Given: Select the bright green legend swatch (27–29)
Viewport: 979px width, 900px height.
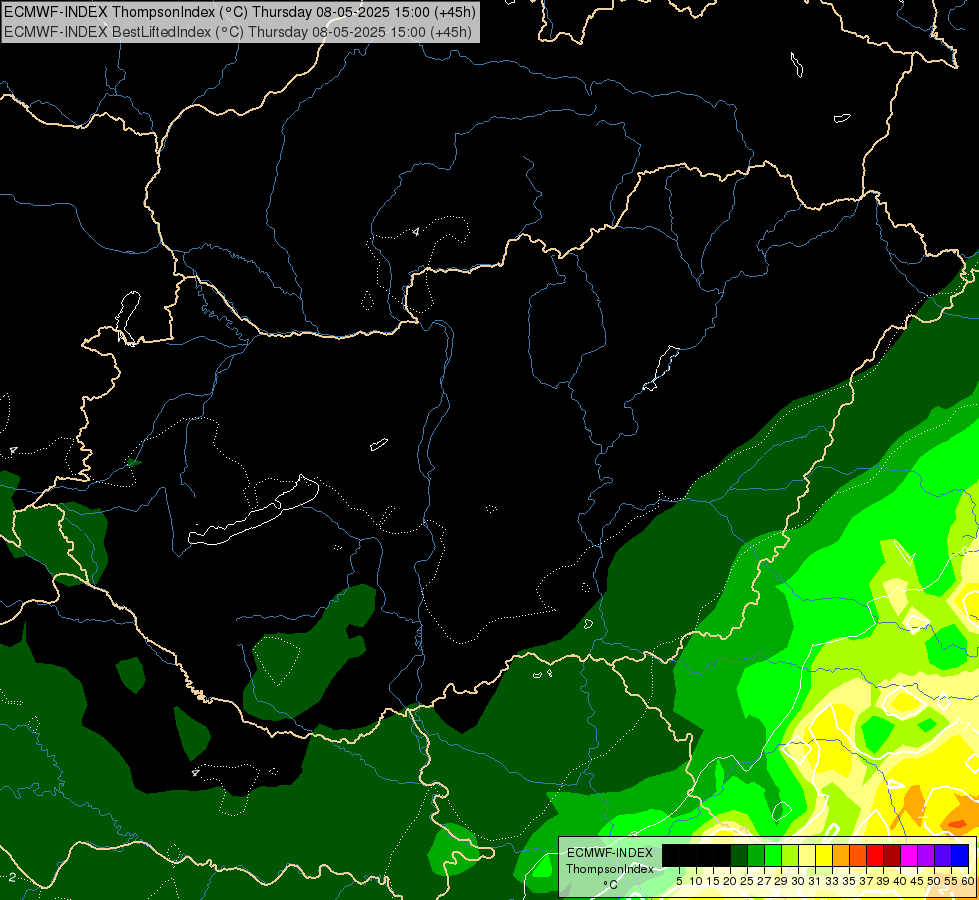Looking at the screenshot, I should tap(773, 855).
